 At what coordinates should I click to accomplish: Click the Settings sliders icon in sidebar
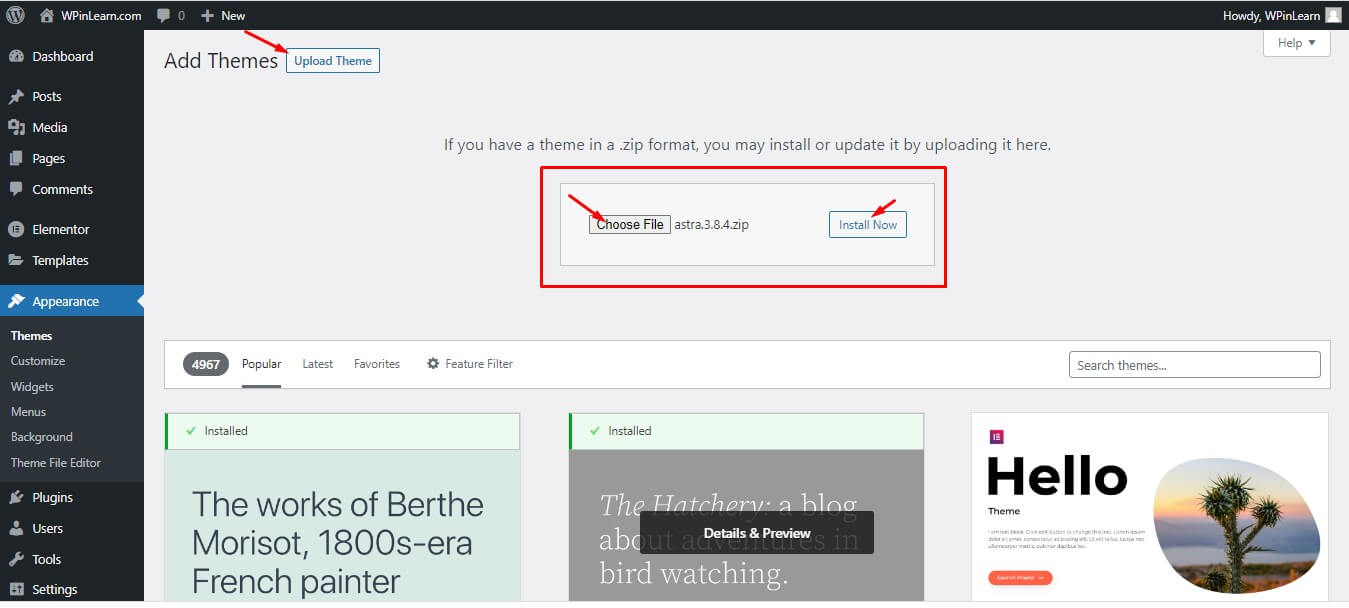(16, 589)
